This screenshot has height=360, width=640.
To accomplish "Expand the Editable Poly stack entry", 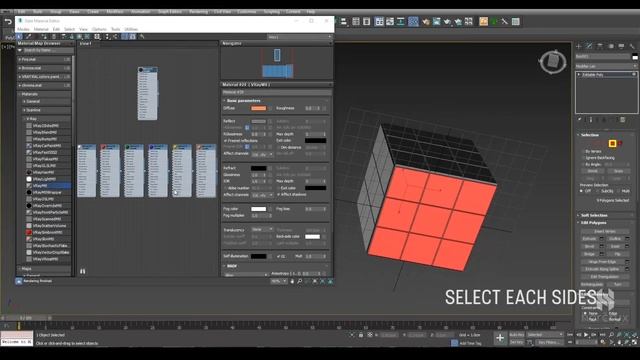I will click(x=578, y=74).
